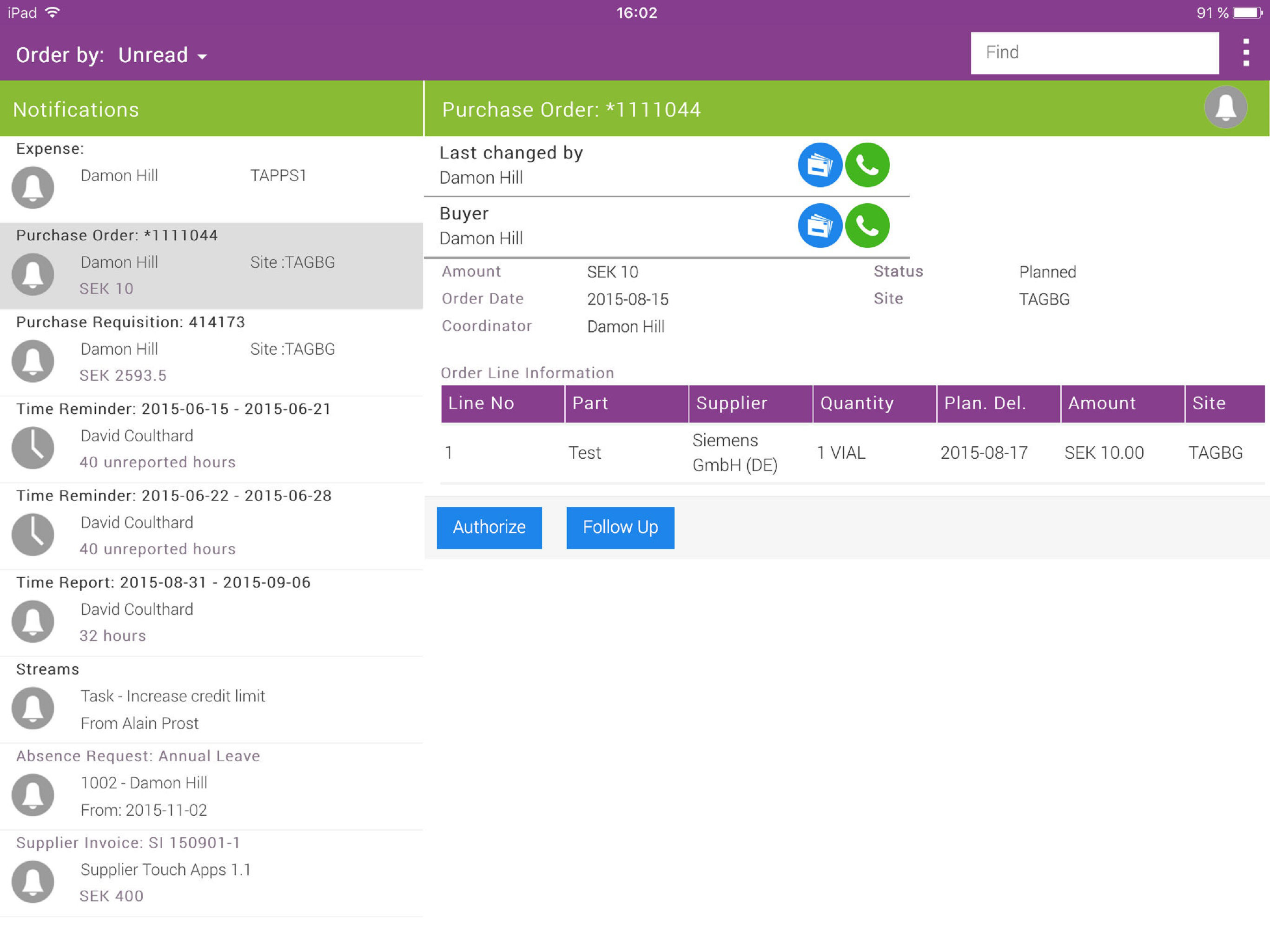Screen dimensions: 1270x952
Task: Click From Alain Prost text
Action: [x=139, y=723]
